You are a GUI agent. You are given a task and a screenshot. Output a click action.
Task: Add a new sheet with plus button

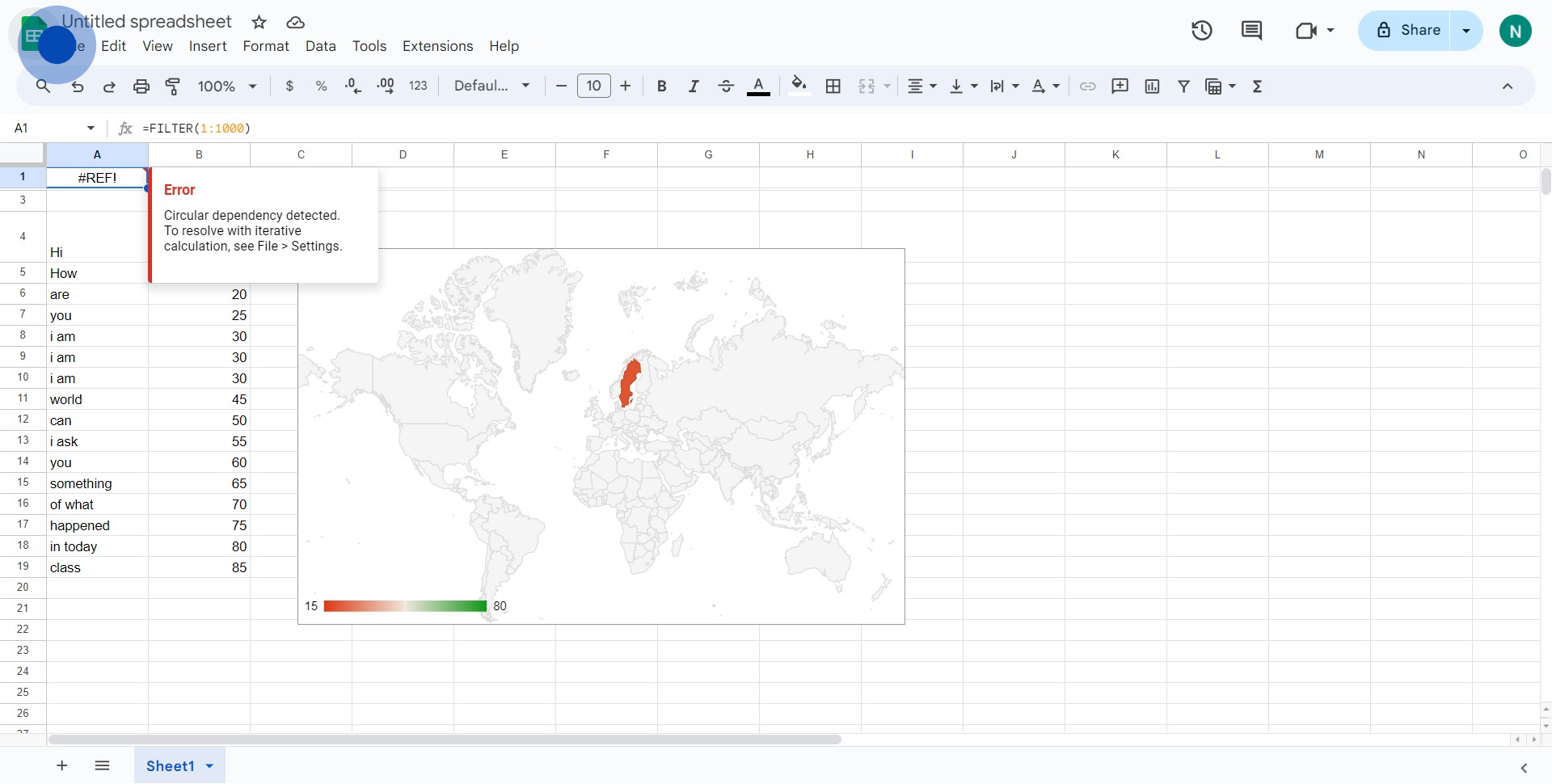tap(62, 766)
